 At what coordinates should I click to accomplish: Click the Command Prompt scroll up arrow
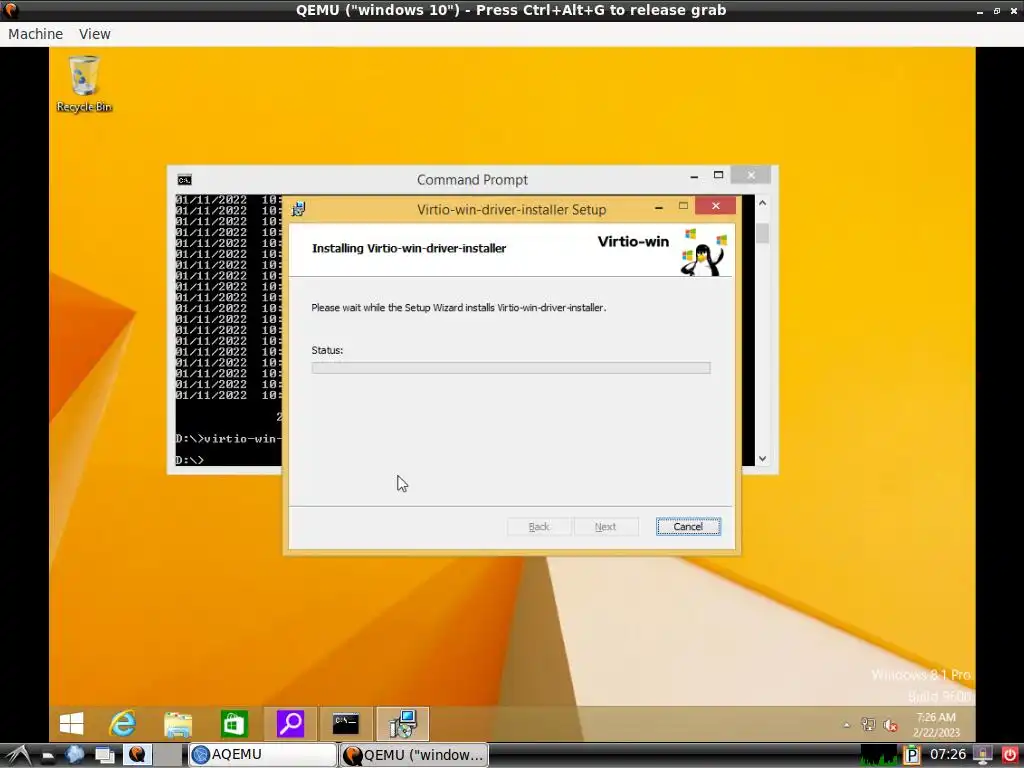click(762, 203)
